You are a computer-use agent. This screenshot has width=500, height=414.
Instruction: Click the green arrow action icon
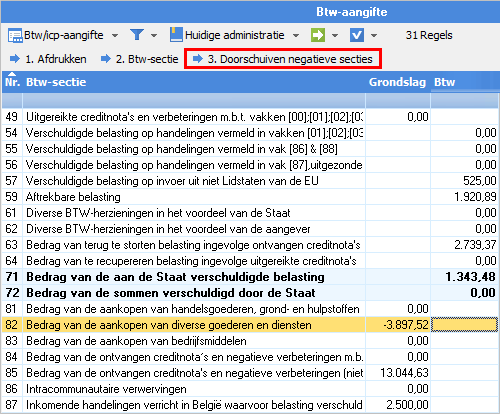(318, 35)
